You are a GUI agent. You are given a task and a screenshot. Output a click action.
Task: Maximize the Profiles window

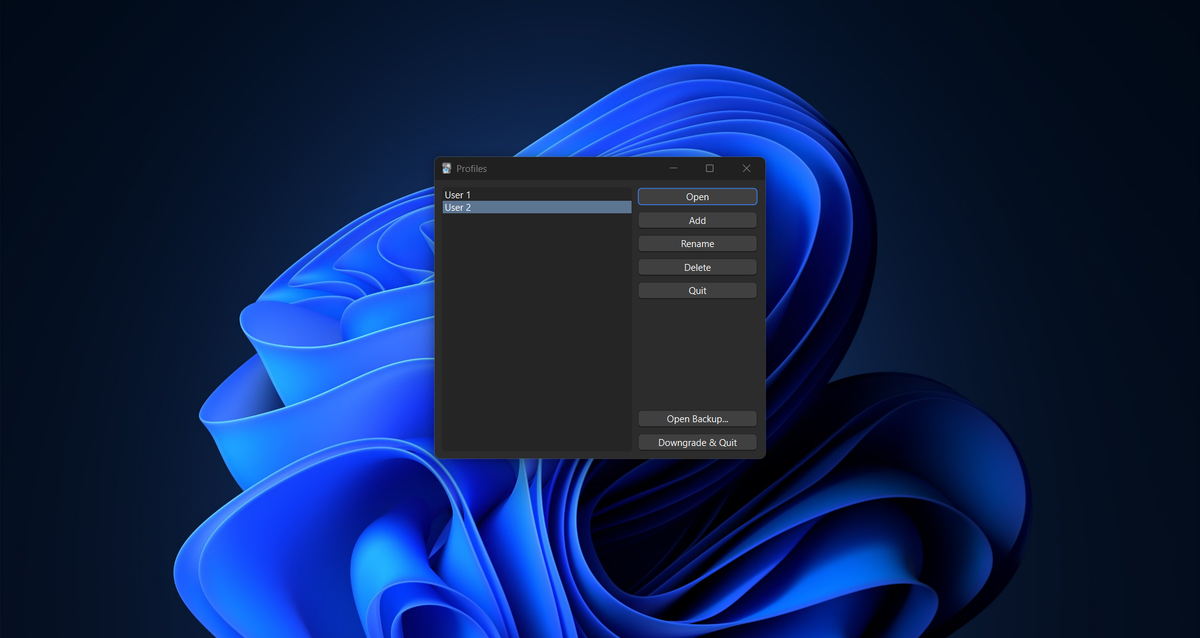pos(710,168)
